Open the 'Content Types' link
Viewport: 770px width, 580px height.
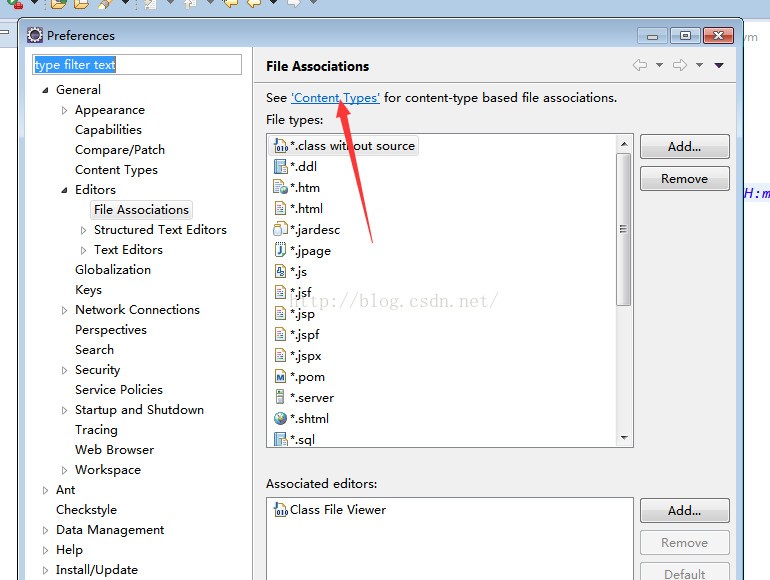(335, 98)
